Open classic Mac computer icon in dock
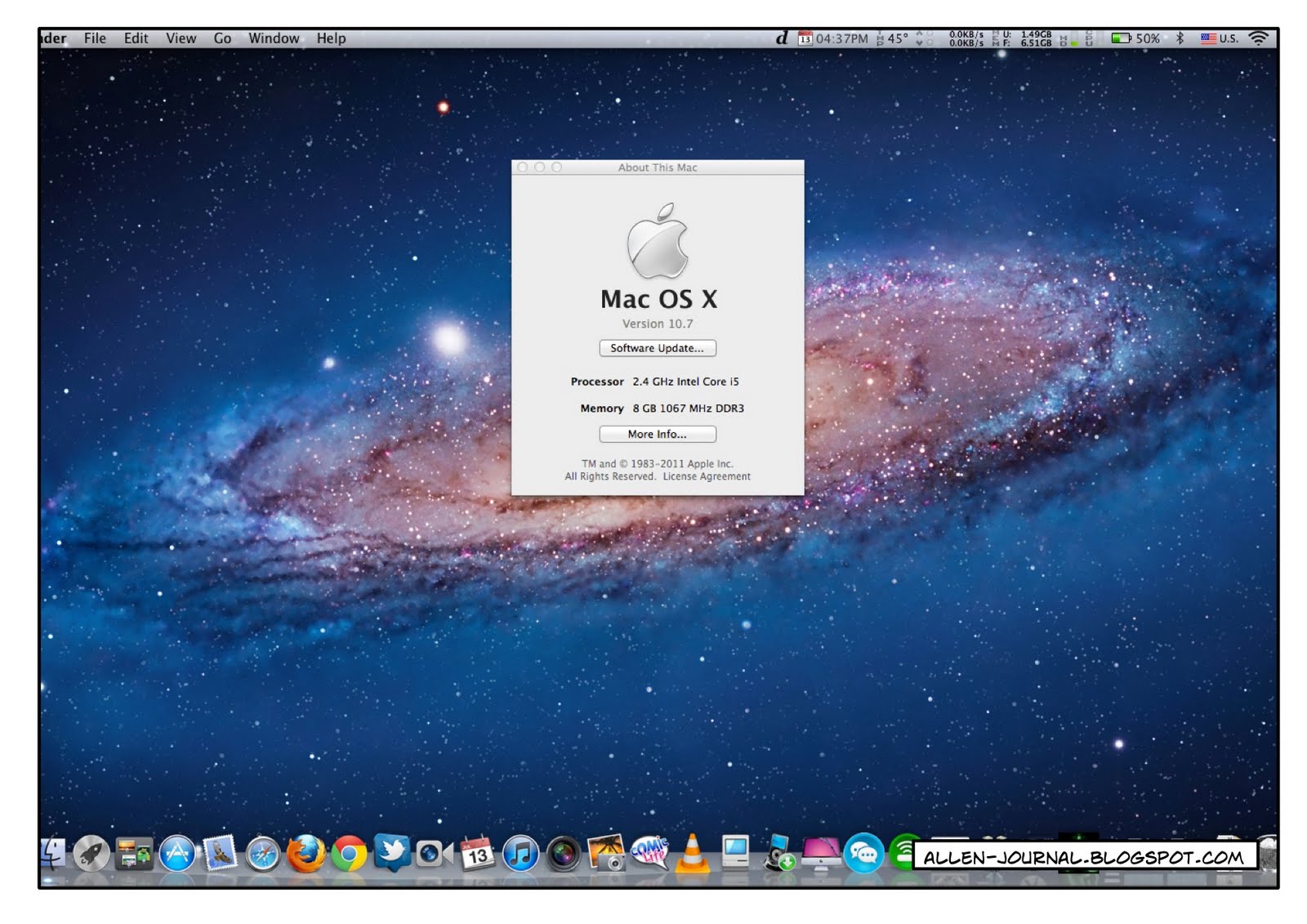Viewport: 1307px width, 924px height. coord(735,853)
